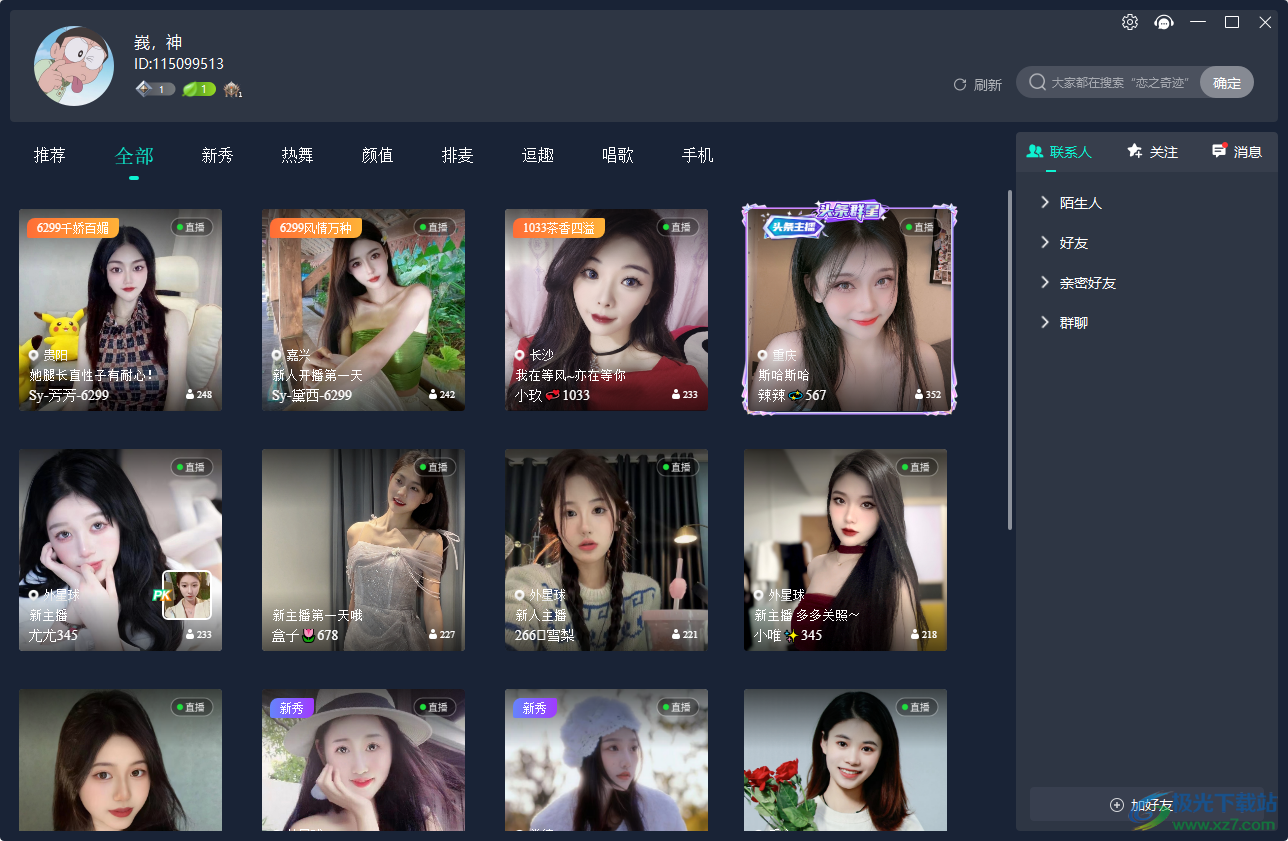Open settings gear icon in title bar
Image resolution: width=1288 pixels, height=841 pixels.
1130,22
